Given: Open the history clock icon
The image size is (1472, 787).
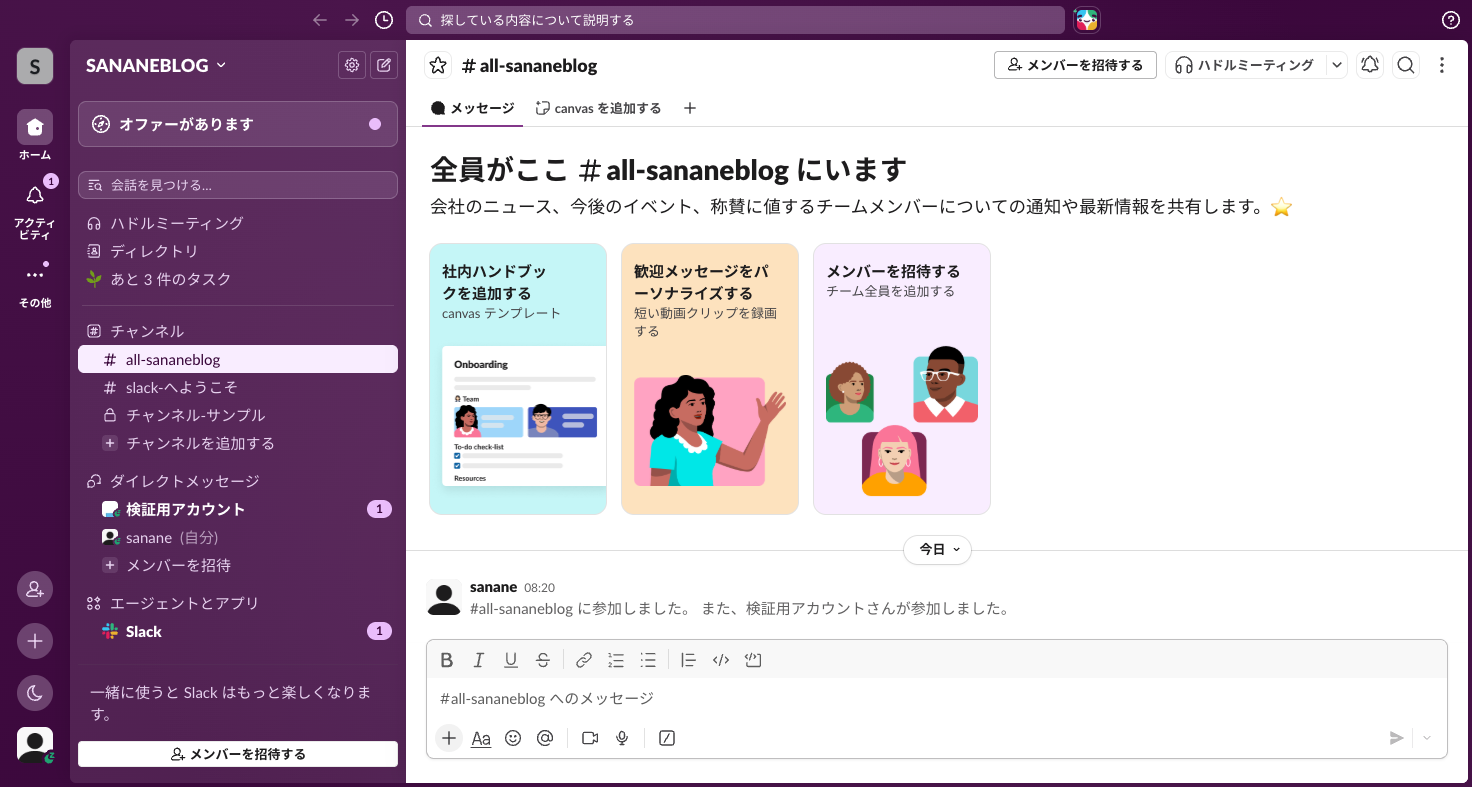Looking at the screenshot, I should 384,20.
